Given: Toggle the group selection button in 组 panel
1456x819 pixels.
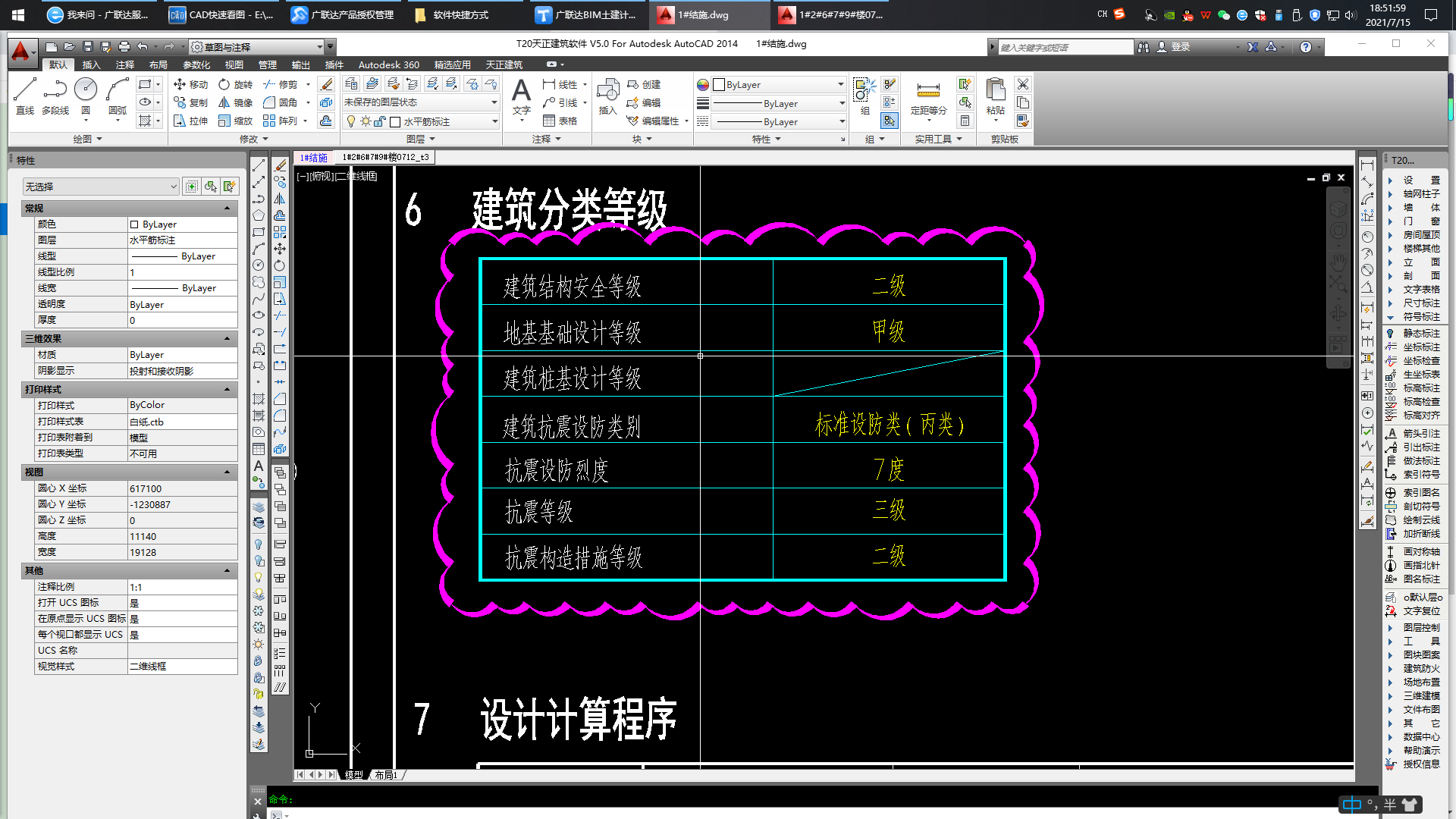Looking at the screenshot, I should (x=890, y=121).
